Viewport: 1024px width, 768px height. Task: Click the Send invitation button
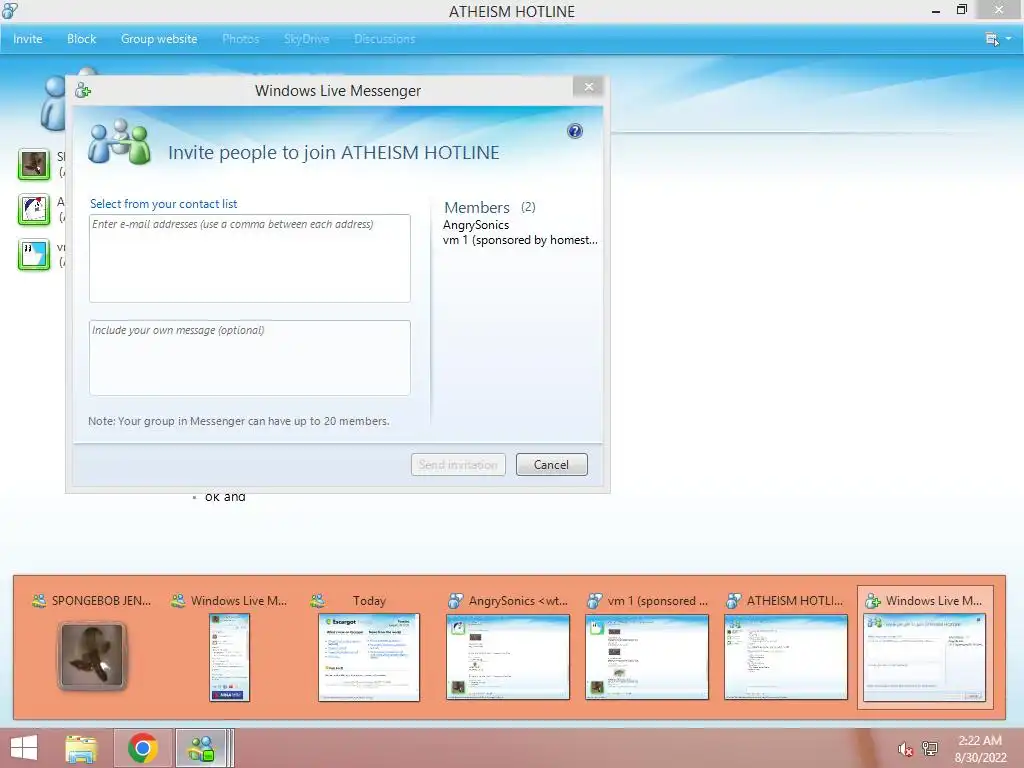pyautogui.click(x=458, y=464)
